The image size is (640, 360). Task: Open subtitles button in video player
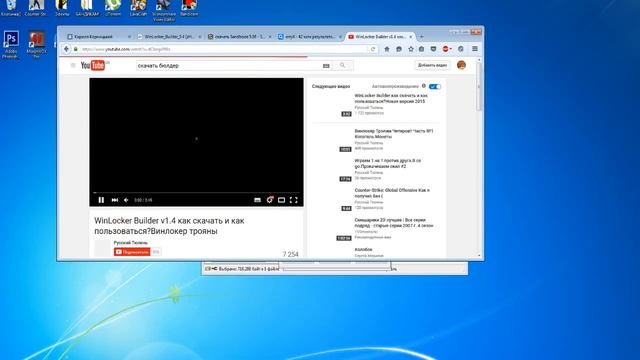257,200
